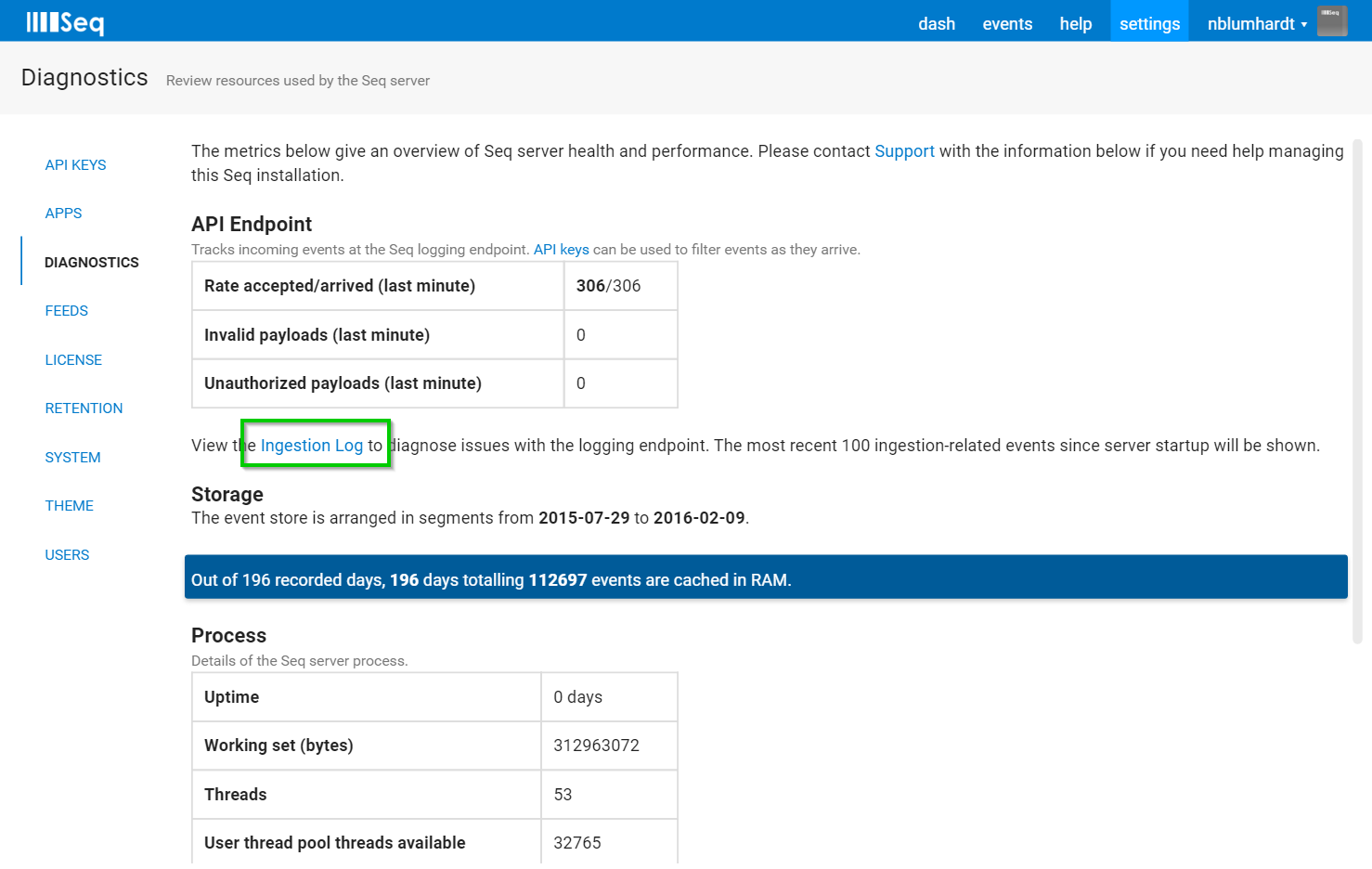Open API Keys settings section
The height and width of the screenshot is (869, 1372).
[x=75, y=164]
